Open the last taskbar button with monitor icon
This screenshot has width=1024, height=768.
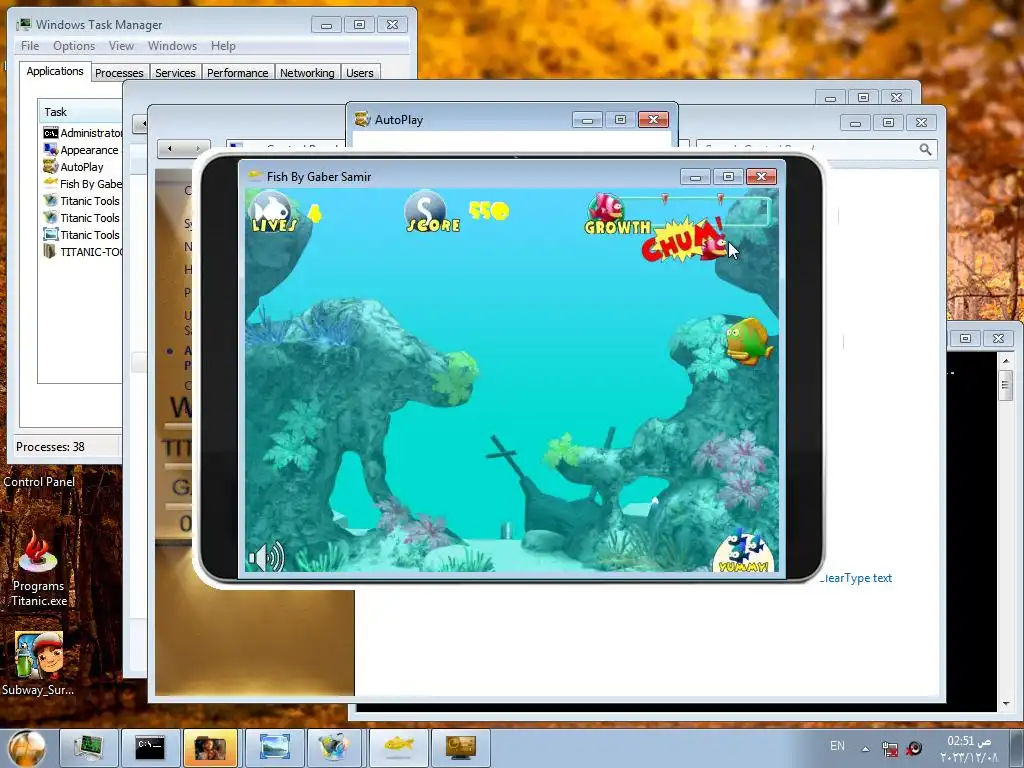[x=460, y=748]
